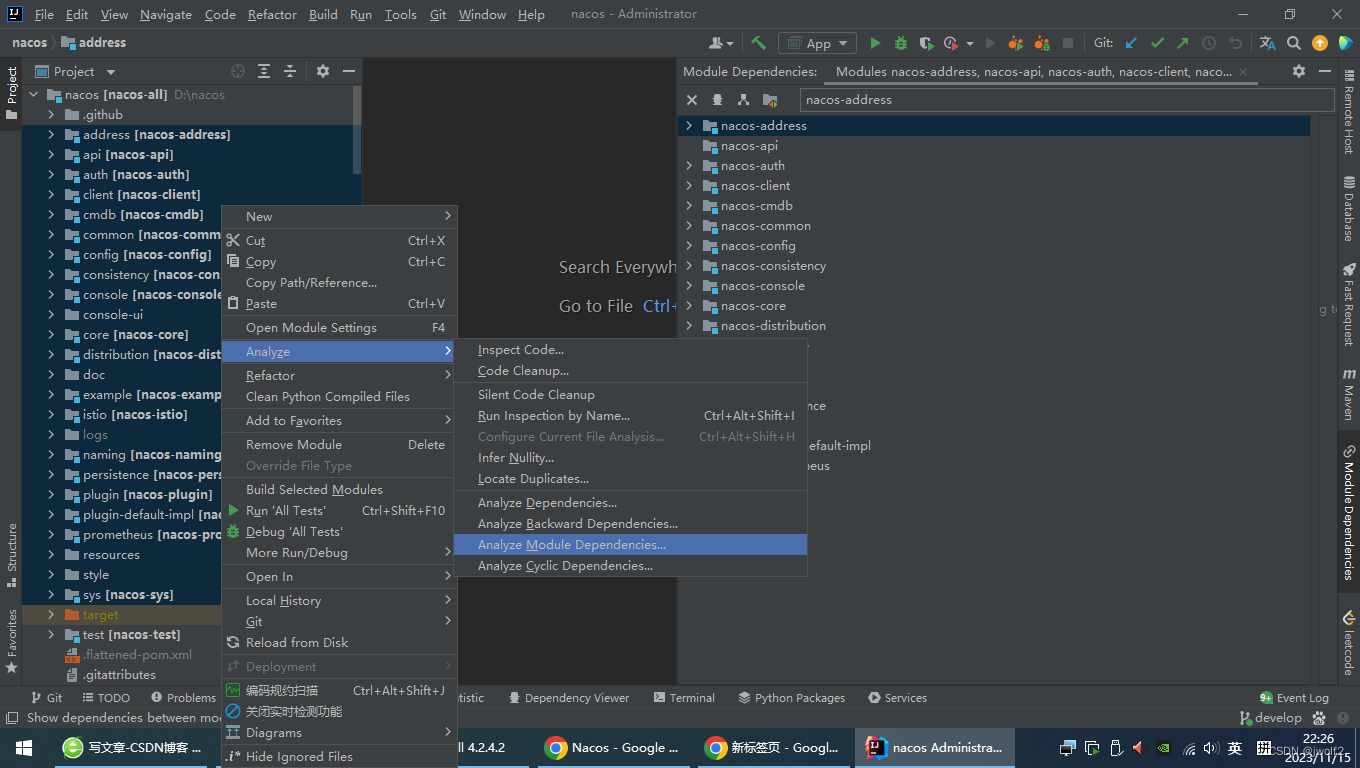The width and height of the screenshot is (1360, 768).
Task: Click the develop Git branch widget
Action: click(x=1270, y=718)
